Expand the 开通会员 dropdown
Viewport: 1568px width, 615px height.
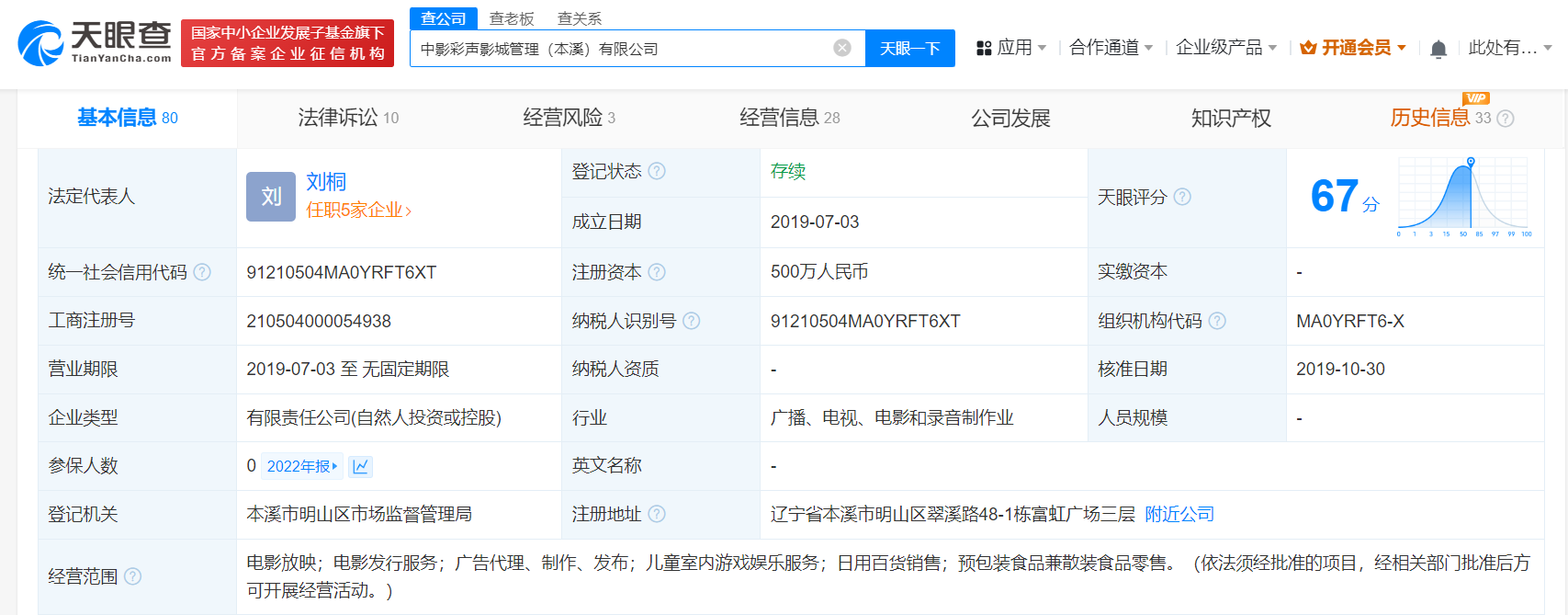pyautogui.click(x=1402, y=48)
